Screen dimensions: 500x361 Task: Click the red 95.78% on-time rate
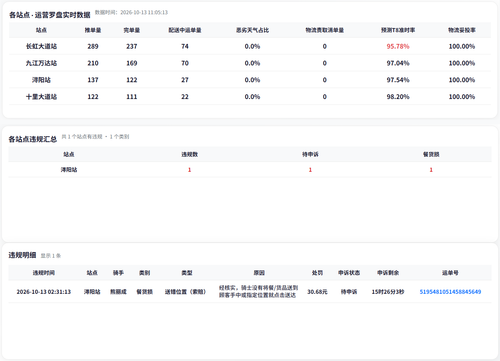point(398,46)
